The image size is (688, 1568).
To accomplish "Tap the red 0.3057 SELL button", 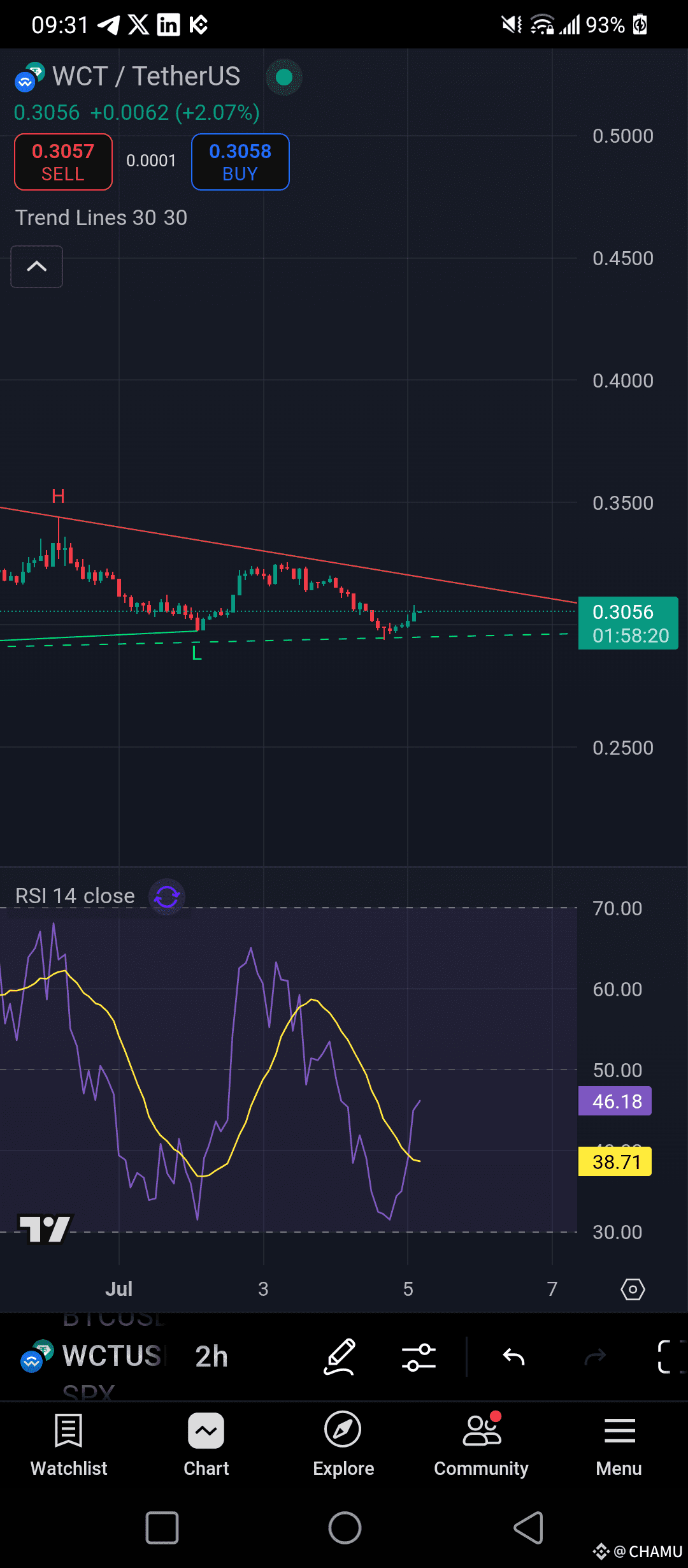I will (63, 162).
